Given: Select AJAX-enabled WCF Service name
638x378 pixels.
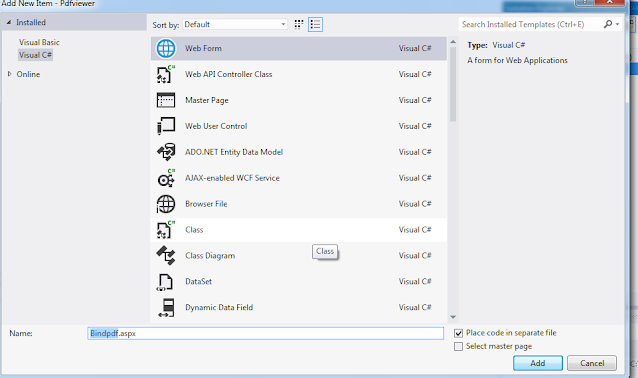Looking at the screenshot, I should (232, 178).
